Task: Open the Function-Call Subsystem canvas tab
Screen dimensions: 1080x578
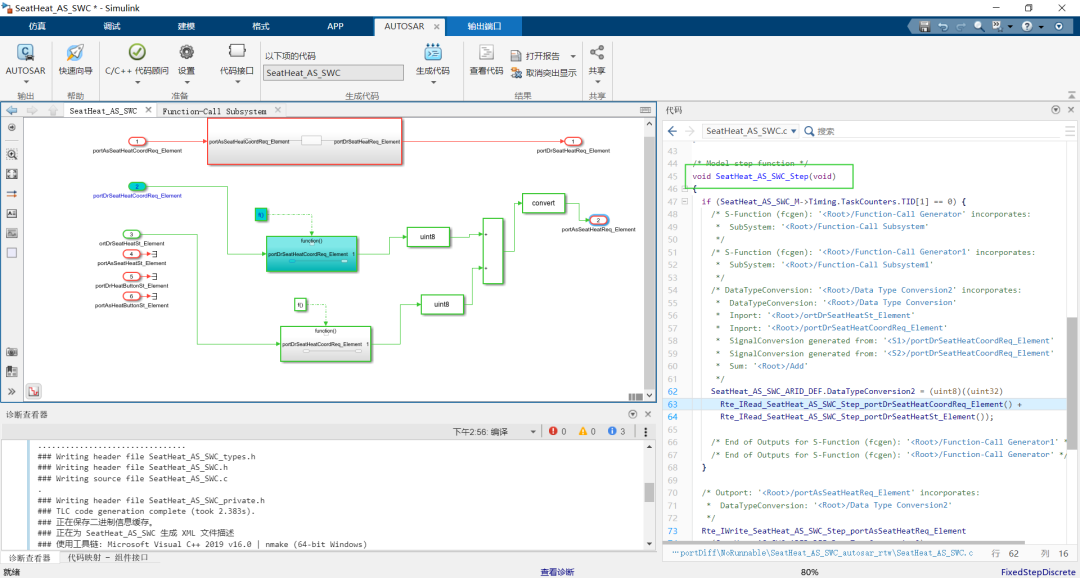Action: (214, 111)
